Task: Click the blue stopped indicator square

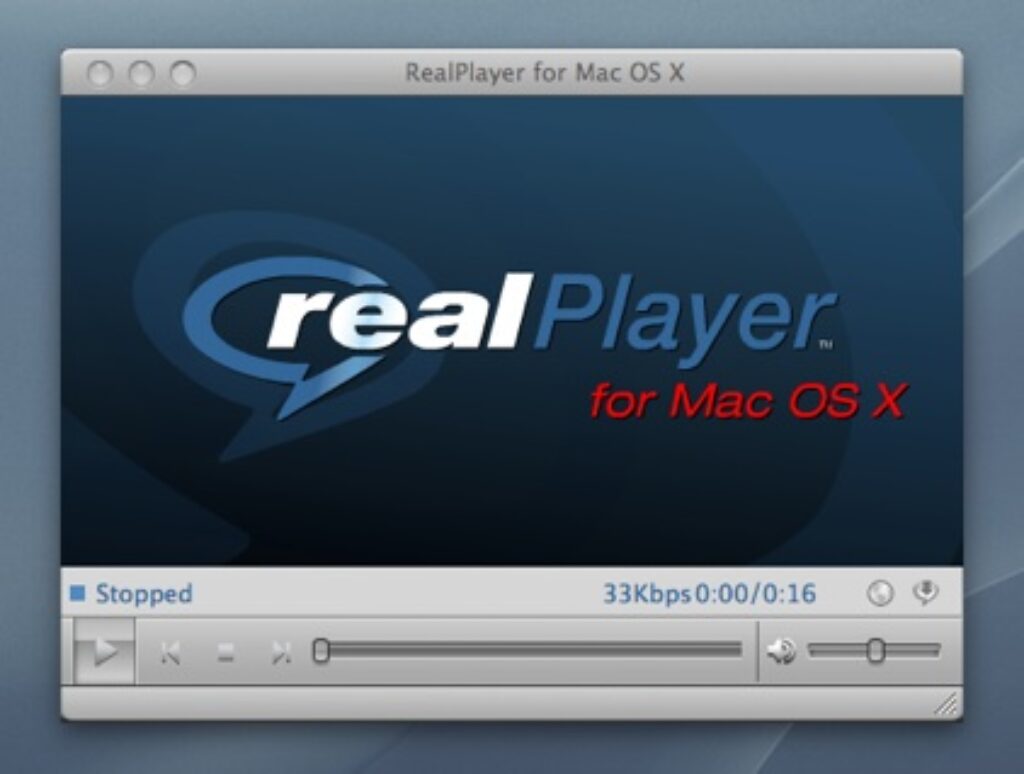Action: tap(78, 593)
